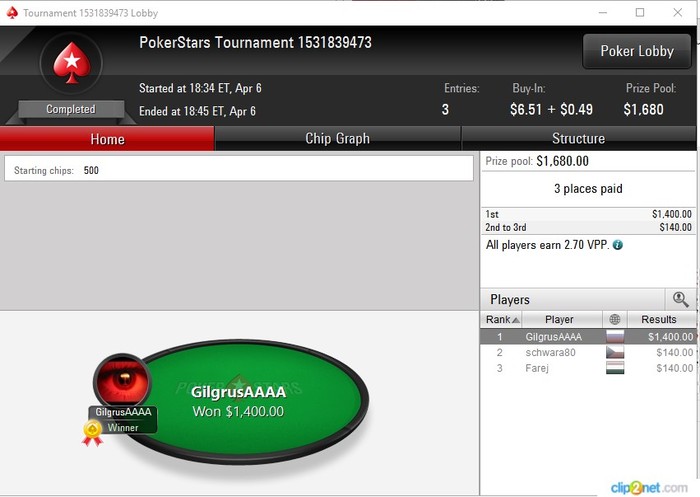Click the VPP info icon
700x497 pixels.
tap(617, 245)
